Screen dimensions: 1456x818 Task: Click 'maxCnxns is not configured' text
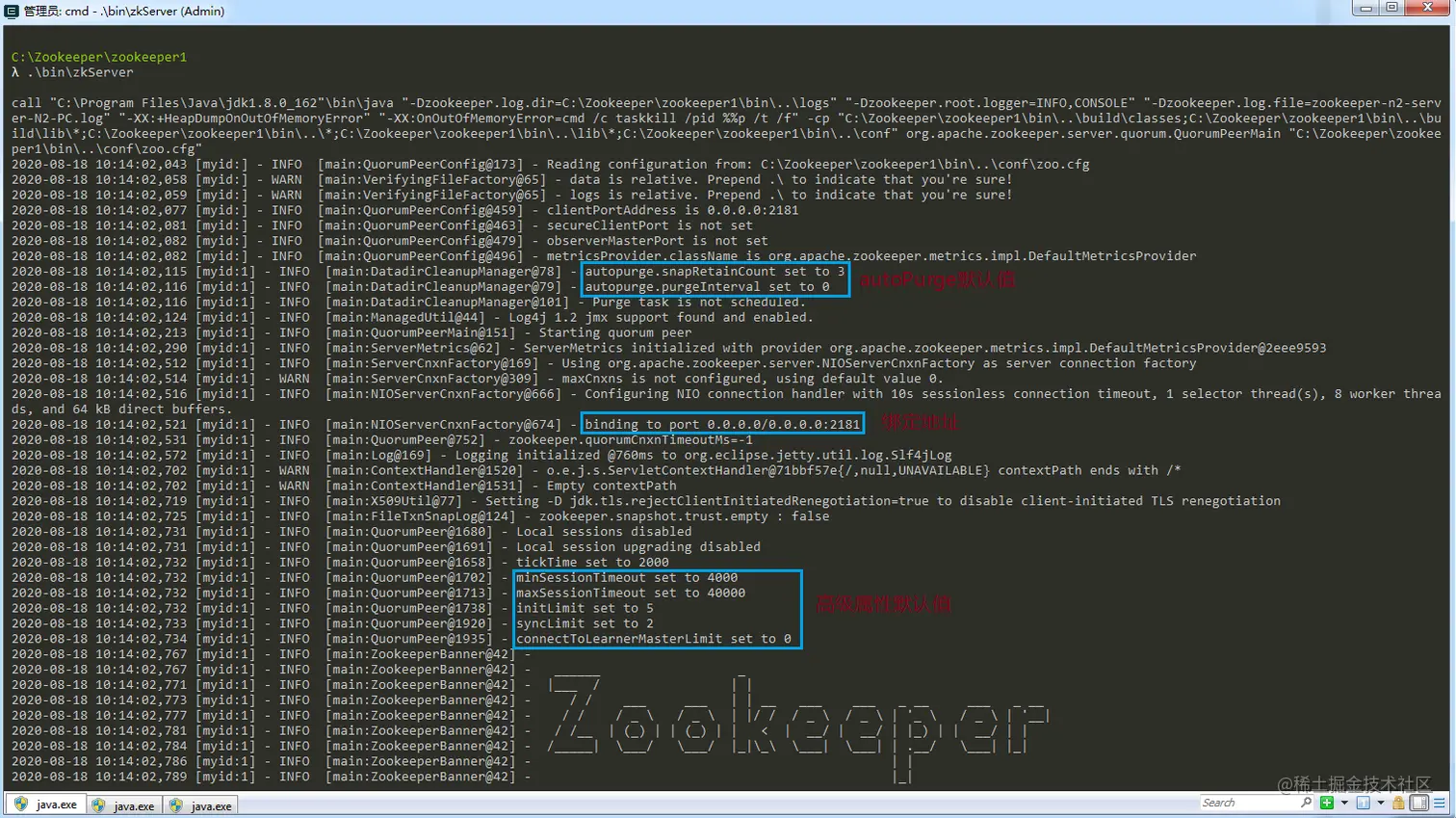(x=662, y=379)
